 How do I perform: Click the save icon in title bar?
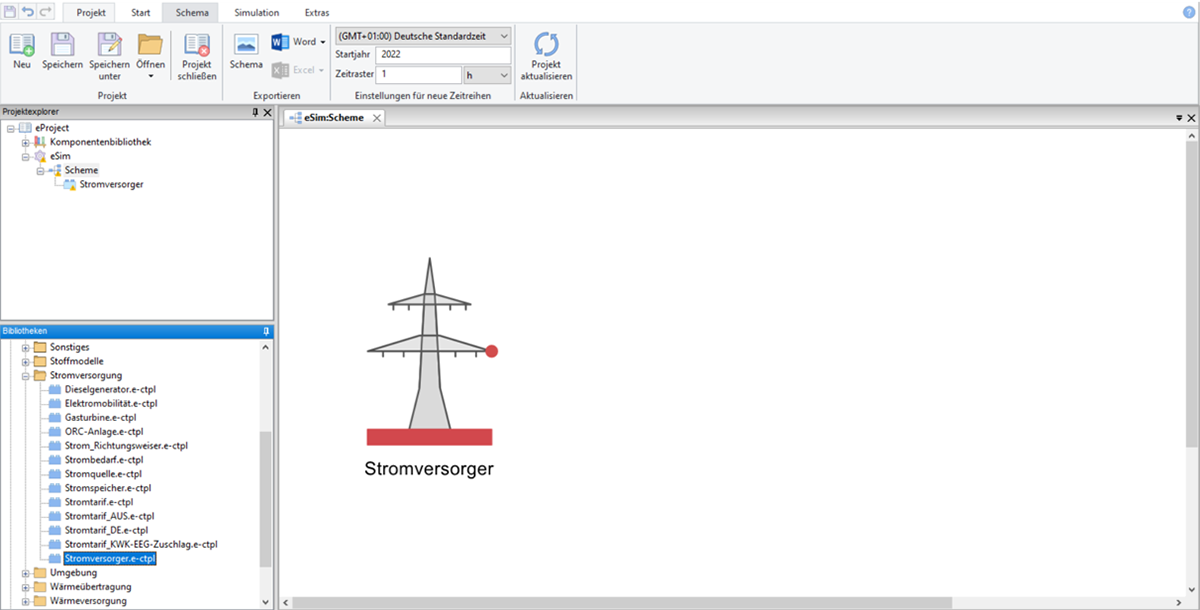click(10, 10)
